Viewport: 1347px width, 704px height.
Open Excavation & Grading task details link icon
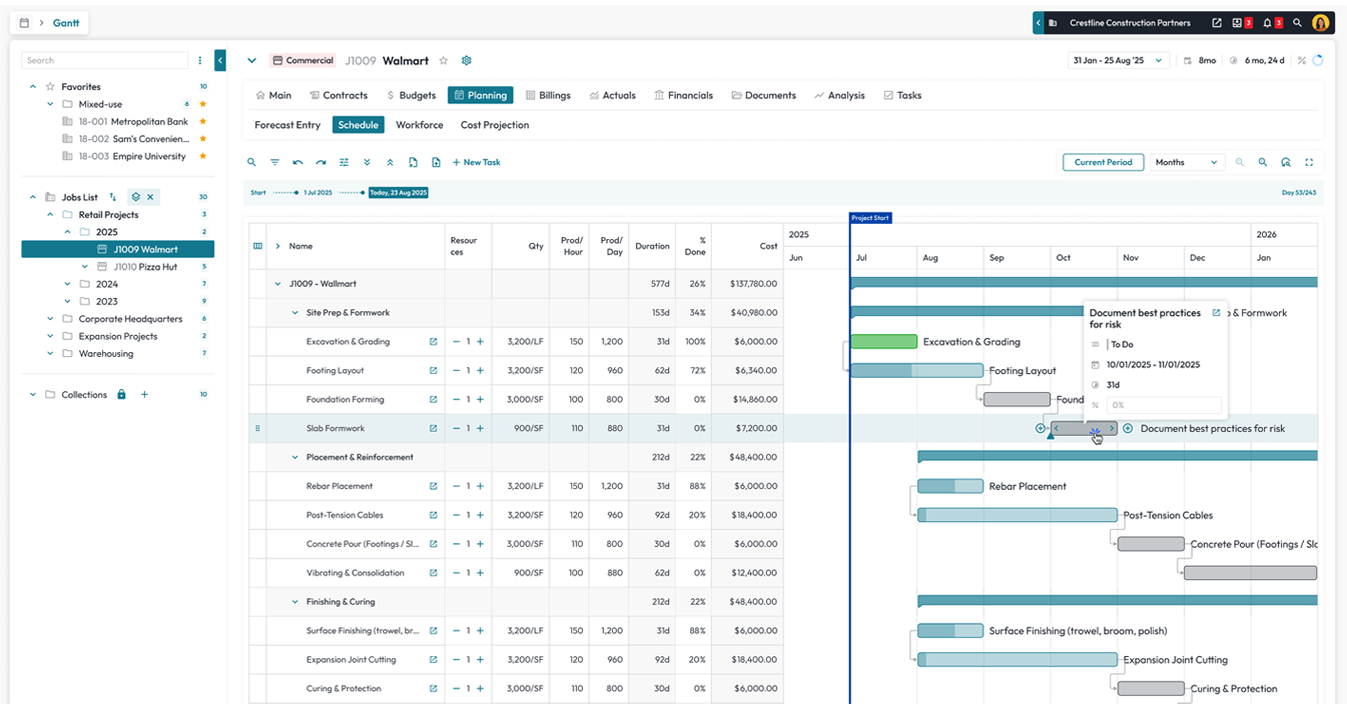pyautogui.click(x=433, y=342)
